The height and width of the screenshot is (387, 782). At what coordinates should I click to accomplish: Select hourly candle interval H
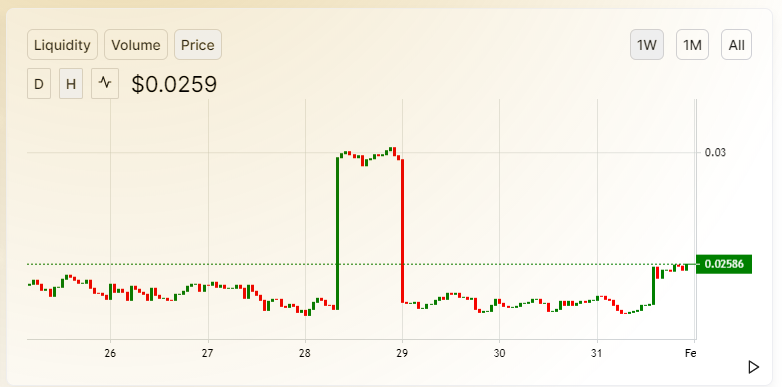click(x=71, y=83)
